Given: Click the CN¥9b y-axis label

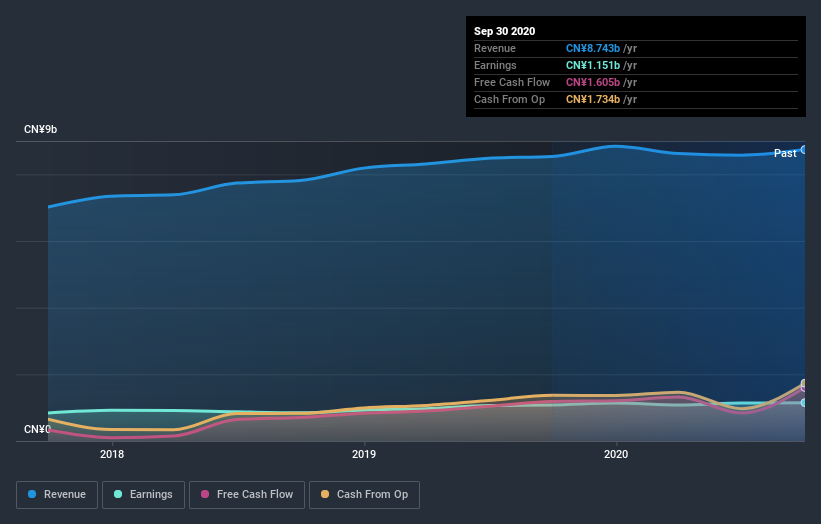Looking at the screenshot, I should tap(40, 129).
